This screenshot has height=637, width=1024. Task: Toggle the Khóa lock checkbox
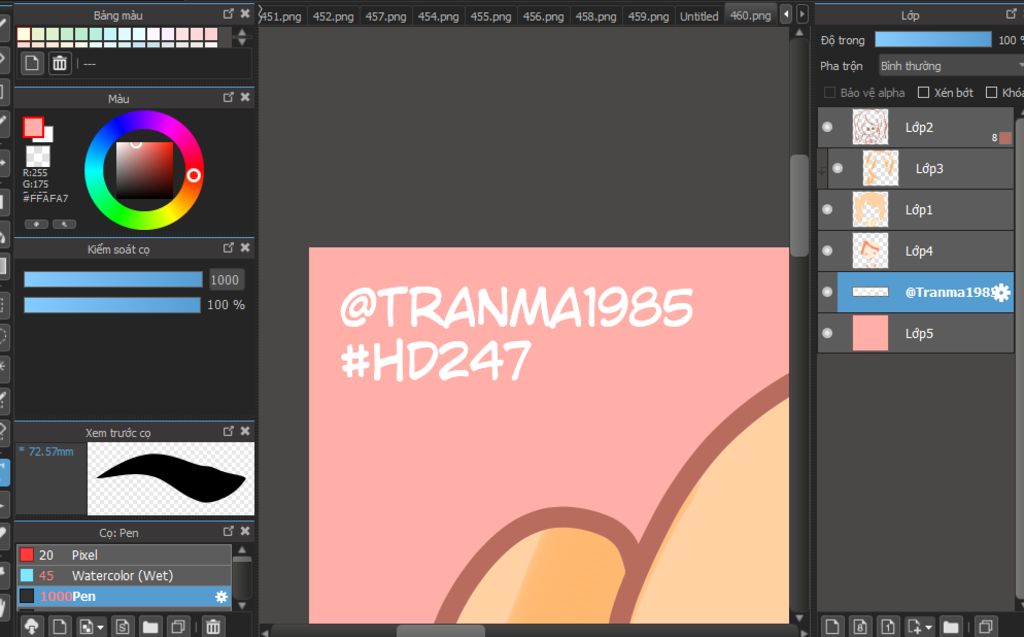[x=991, y=92]
